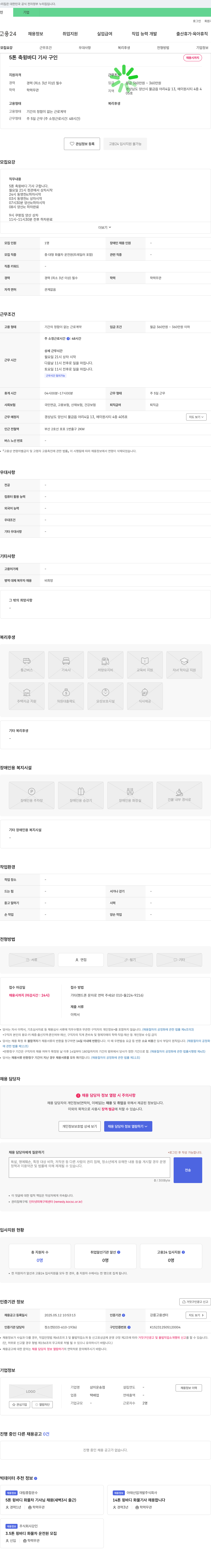Viewport: 211px width, 1568px height.
Task: Click the 고용24 logo
Action: tap(8, 34)
